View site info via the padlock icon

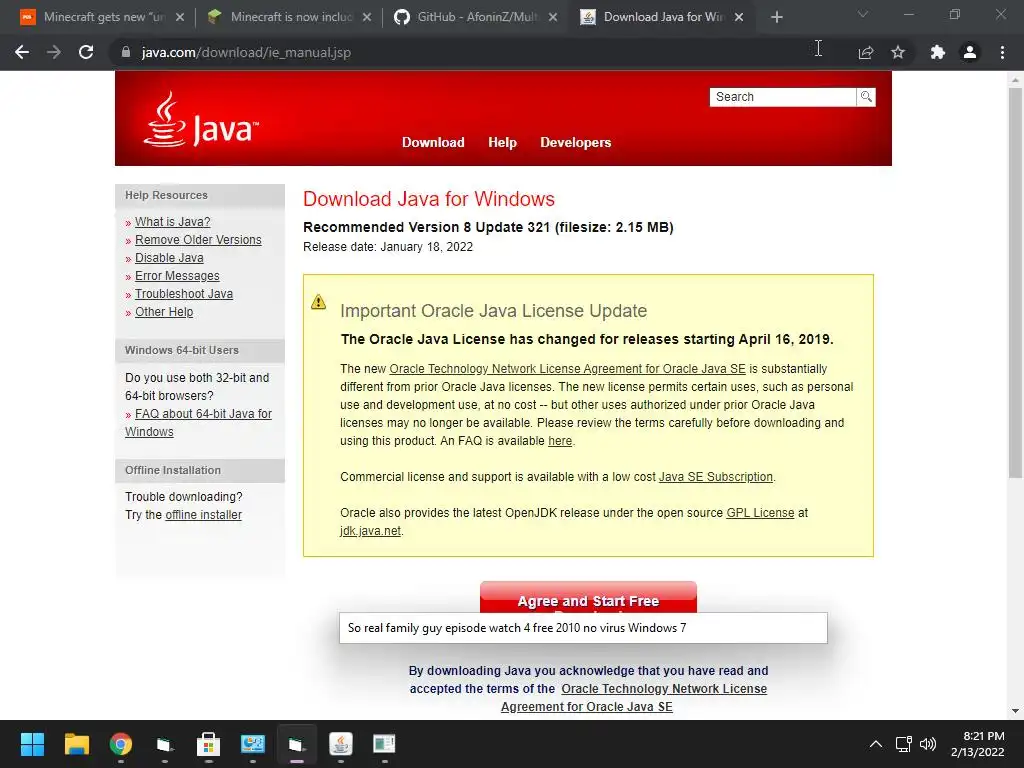(125, 52)
